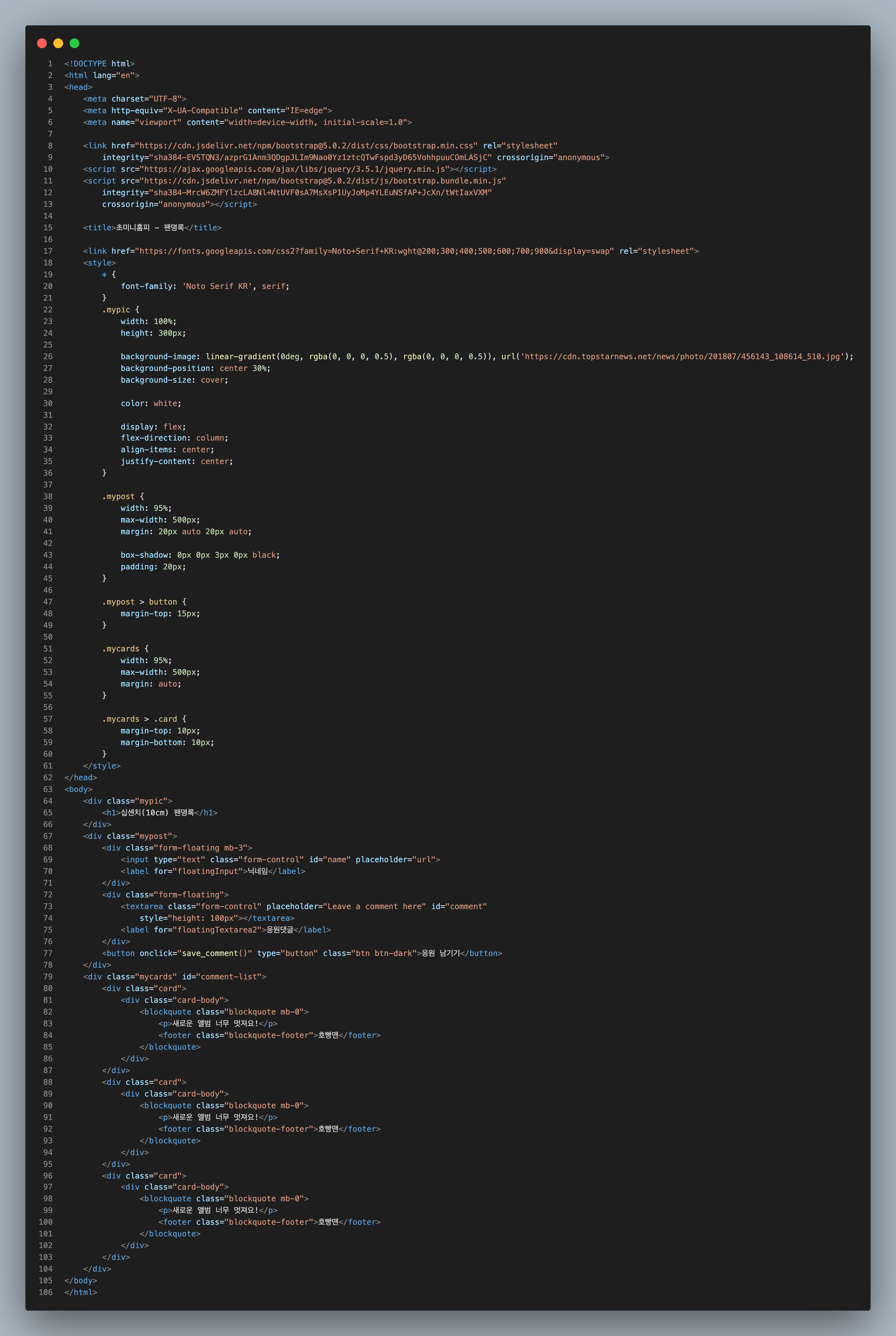Click the green maximize dot
896x1336 pixels.
tap(74, 43)
